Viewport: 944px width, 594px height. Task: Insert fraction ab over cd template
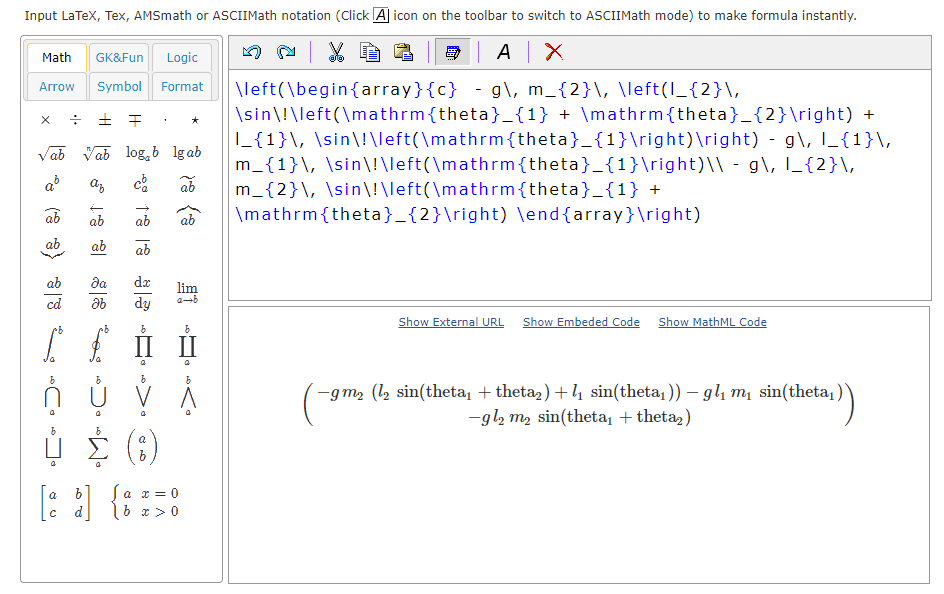coord(54,293)
